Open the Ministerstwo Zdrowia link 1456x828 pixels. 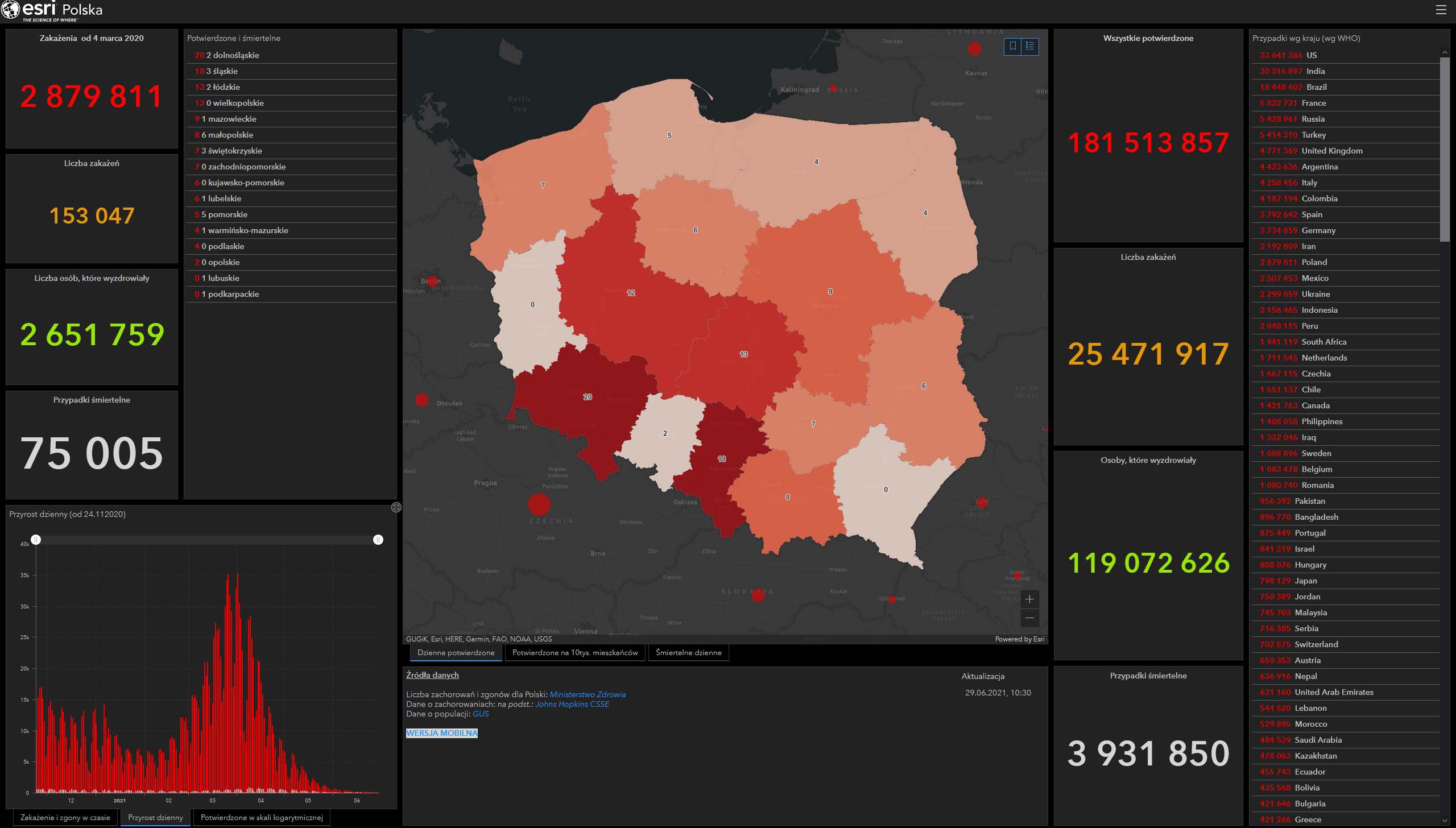tap(588, 694)
